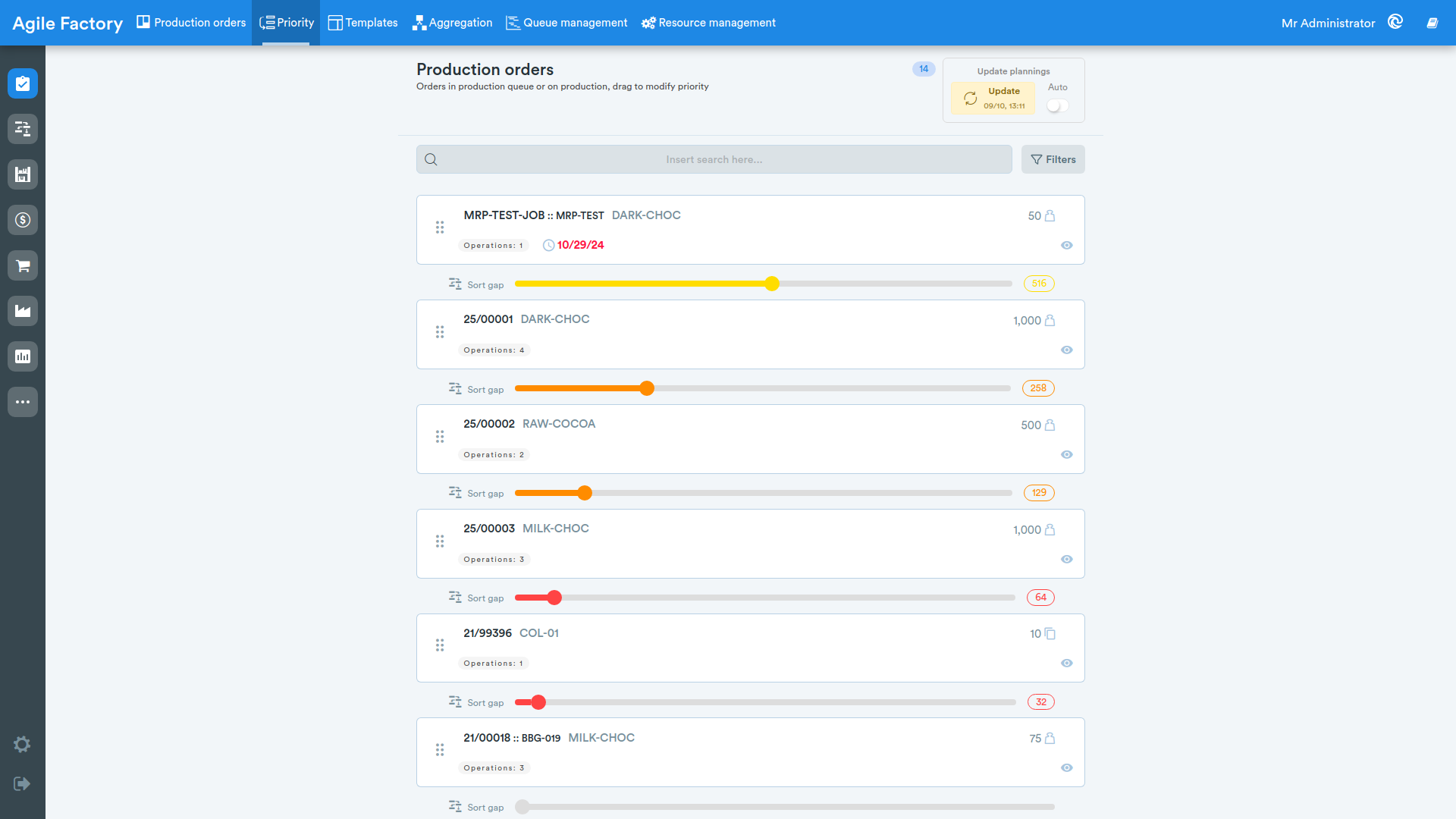Click inside the search input field
This screenshot has width=1456, height=819.
coord(714,159)
